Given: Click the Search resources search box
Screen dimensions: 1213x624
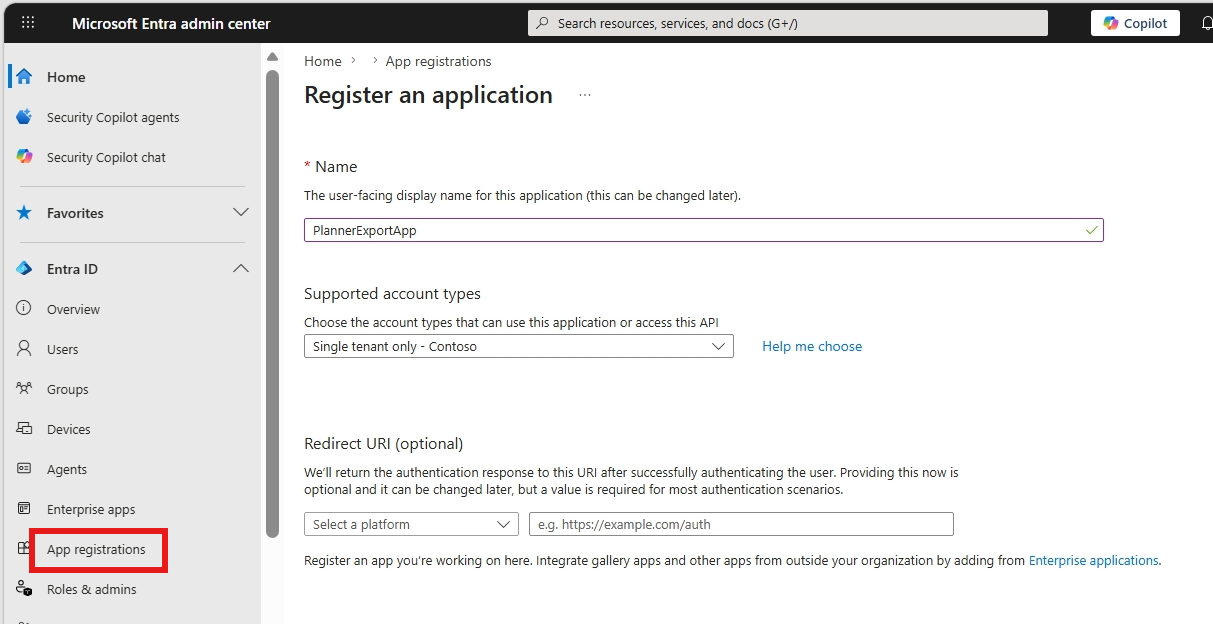Looking at the screenshot, I should [x=788, y=23].
